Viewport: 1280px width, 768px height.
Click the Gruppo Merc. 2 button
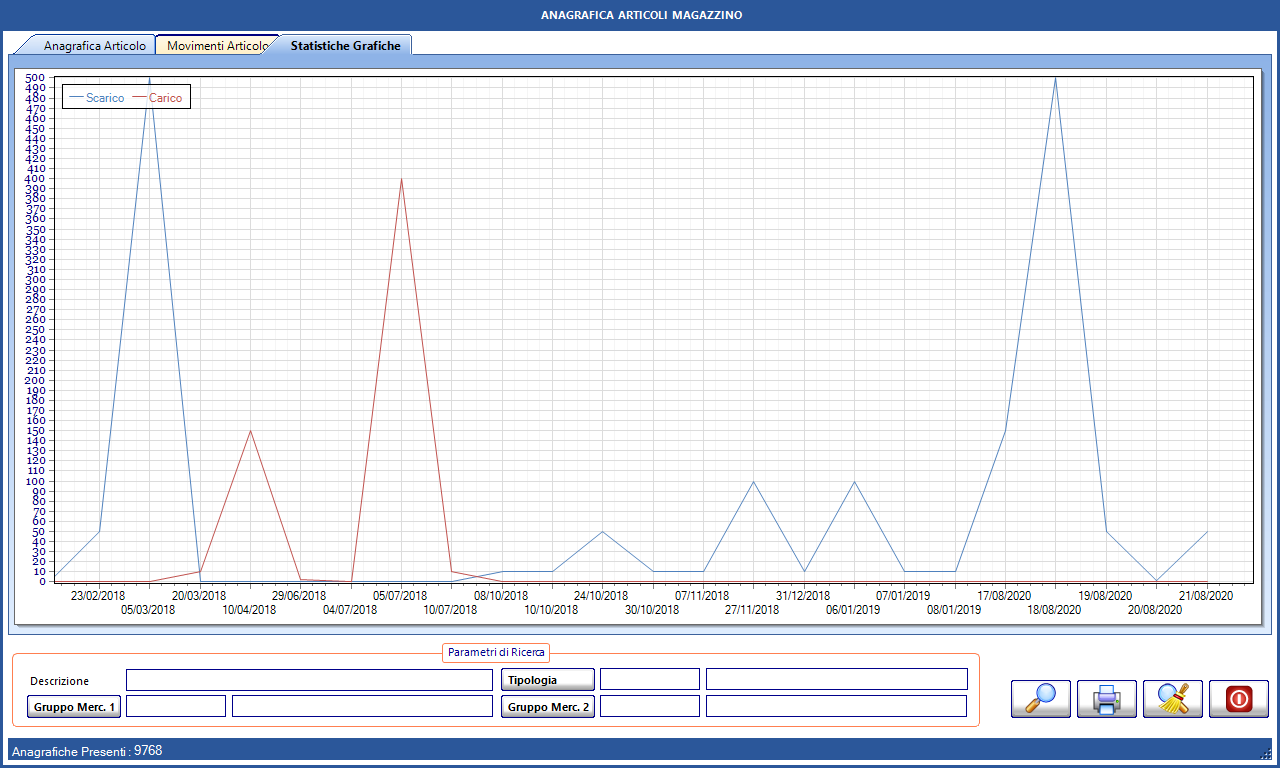point(547,707)
